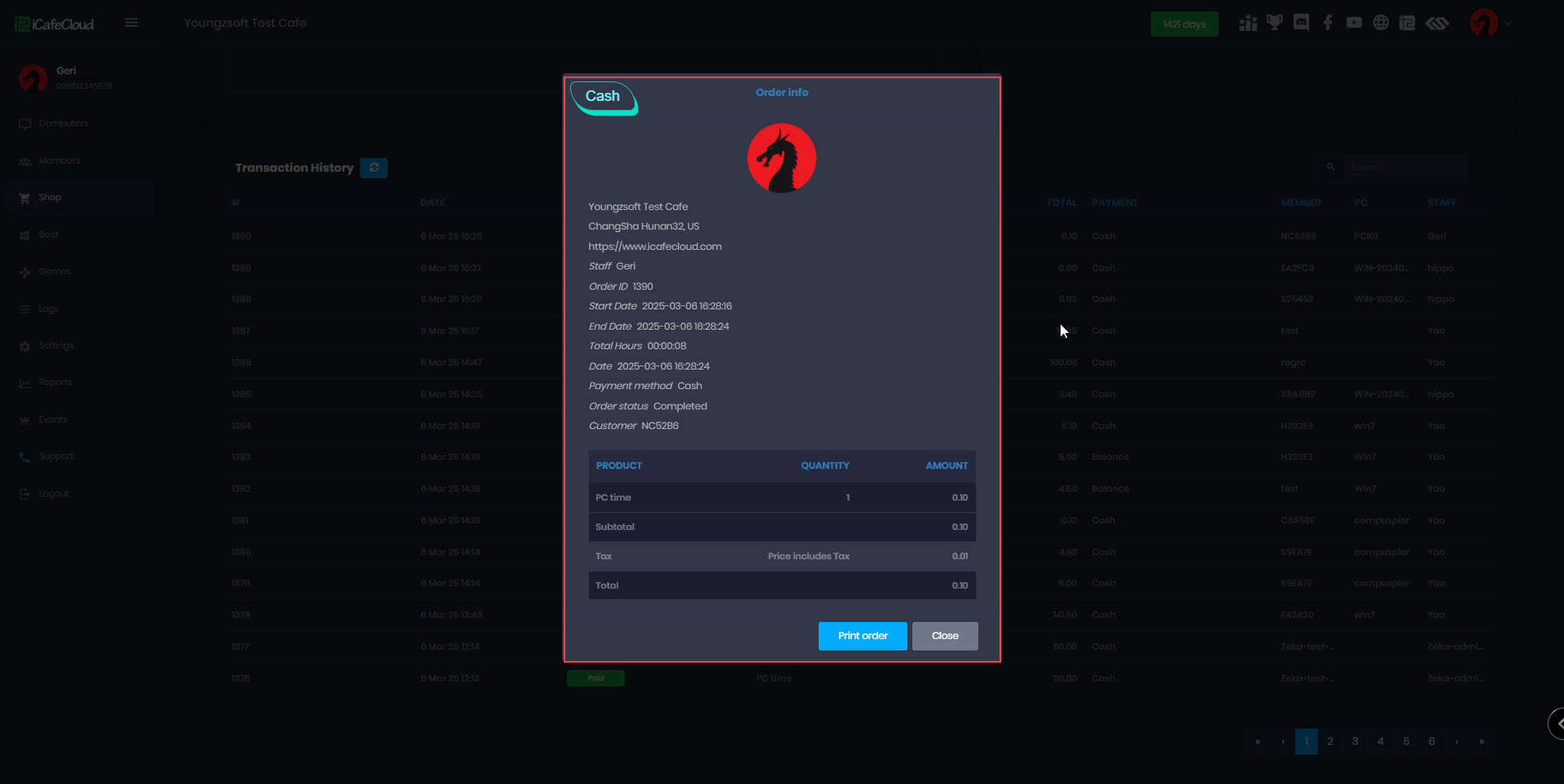Click the Order info title text
This screenshot has height=784, width=1564.
(x=782, y=93)
